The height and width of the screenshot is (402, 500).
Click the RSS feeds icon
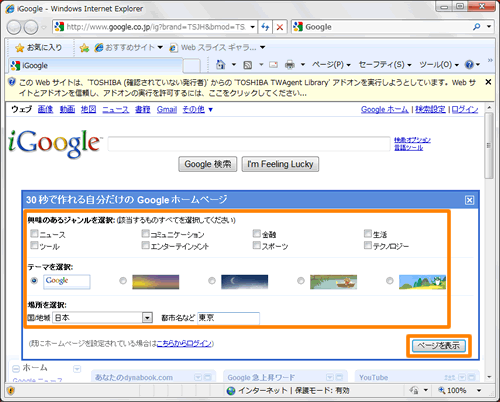point(248,65)
